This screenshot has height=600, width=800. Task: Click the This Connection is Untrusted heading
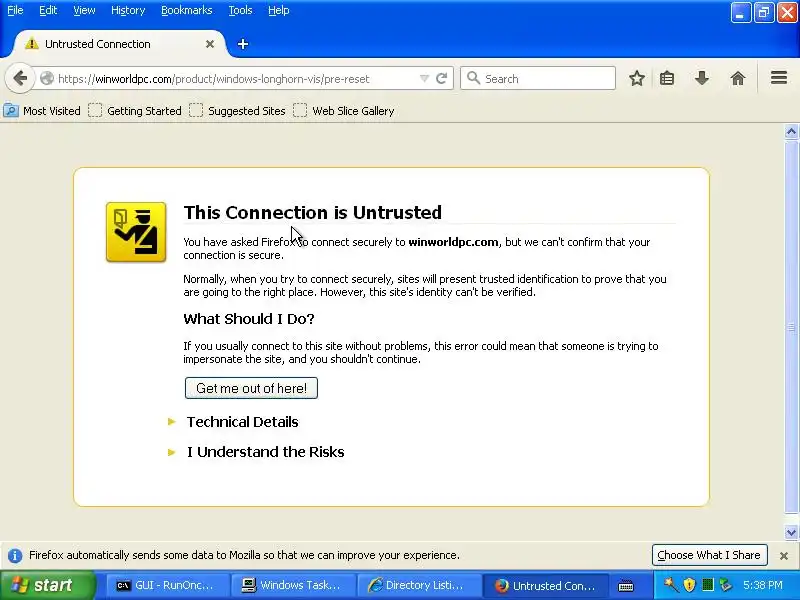(312, 212)
